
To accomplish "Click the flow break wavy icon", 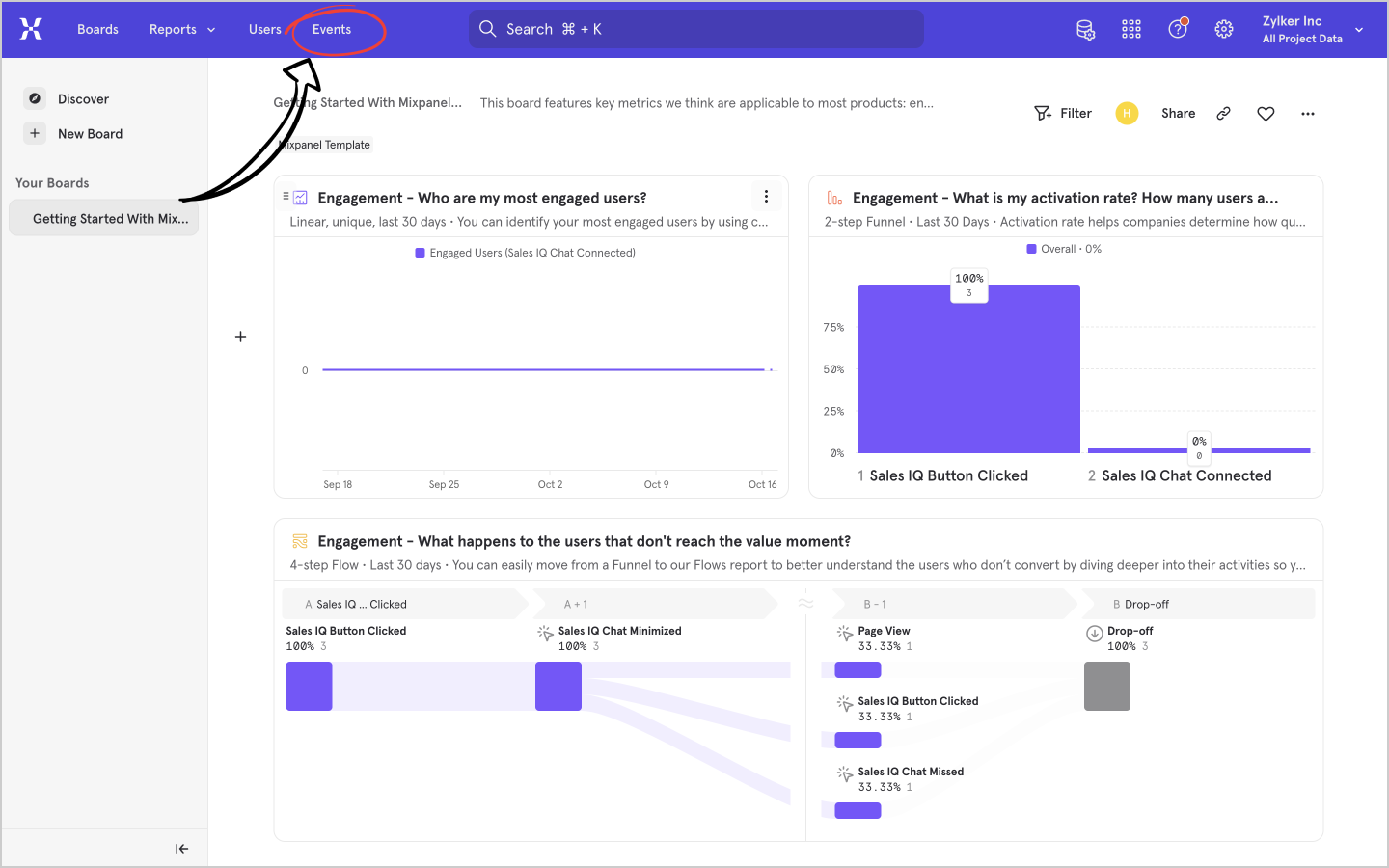I will (x=805, y=604).
